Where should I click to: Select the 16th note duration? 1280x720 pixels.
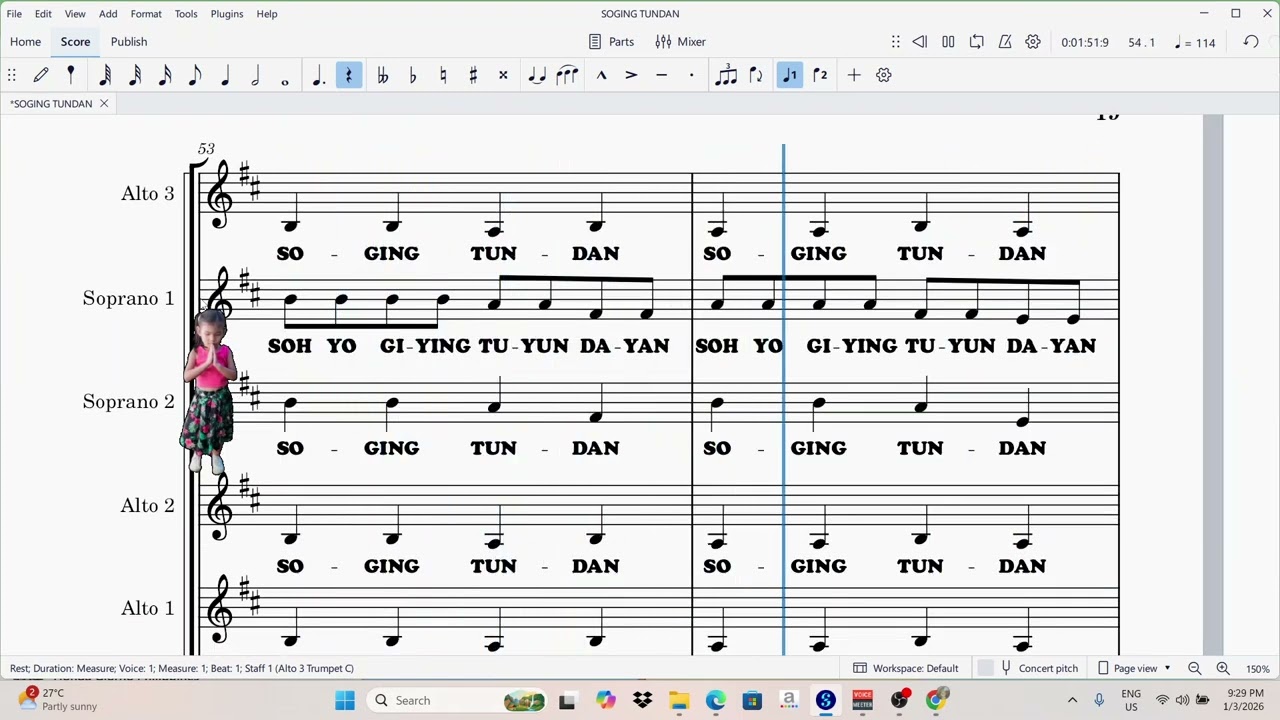tap(165, 75)
